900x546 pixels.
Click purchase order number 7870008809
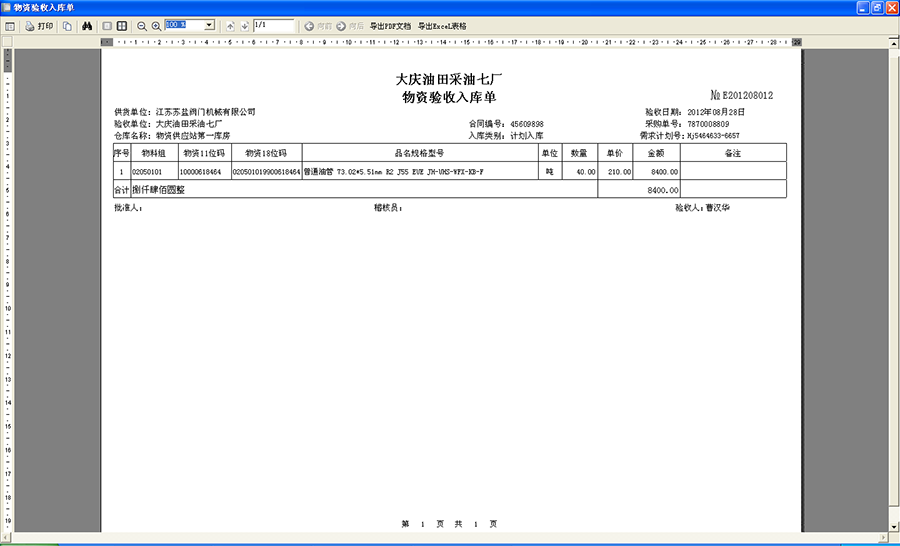point(708,124)
